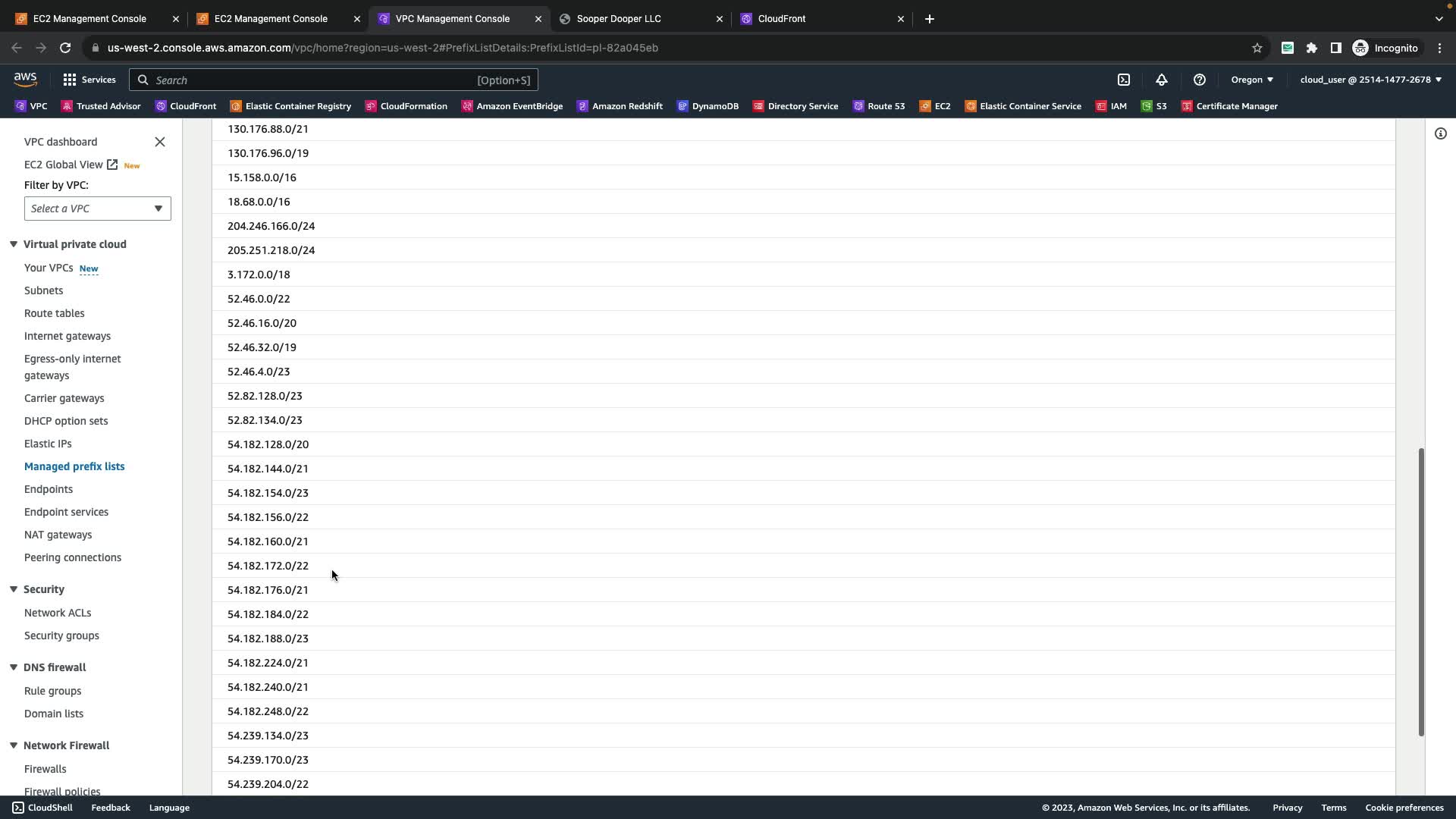Image resolution: width=1456 pixels, height=819 pixels.
Task: Open the info panel icon at right
Action: click(x=1441, y=134)
